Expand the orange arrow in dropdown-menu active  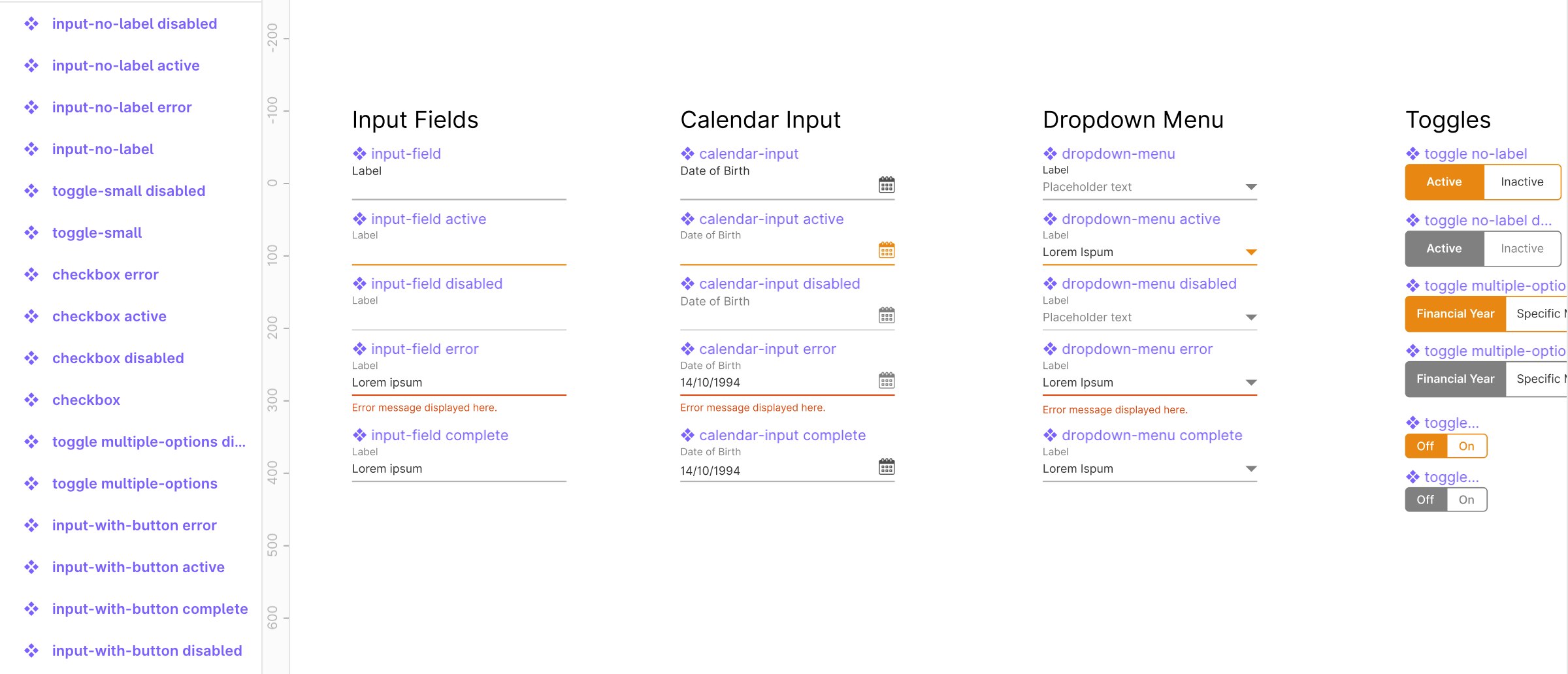point(1250,252)
